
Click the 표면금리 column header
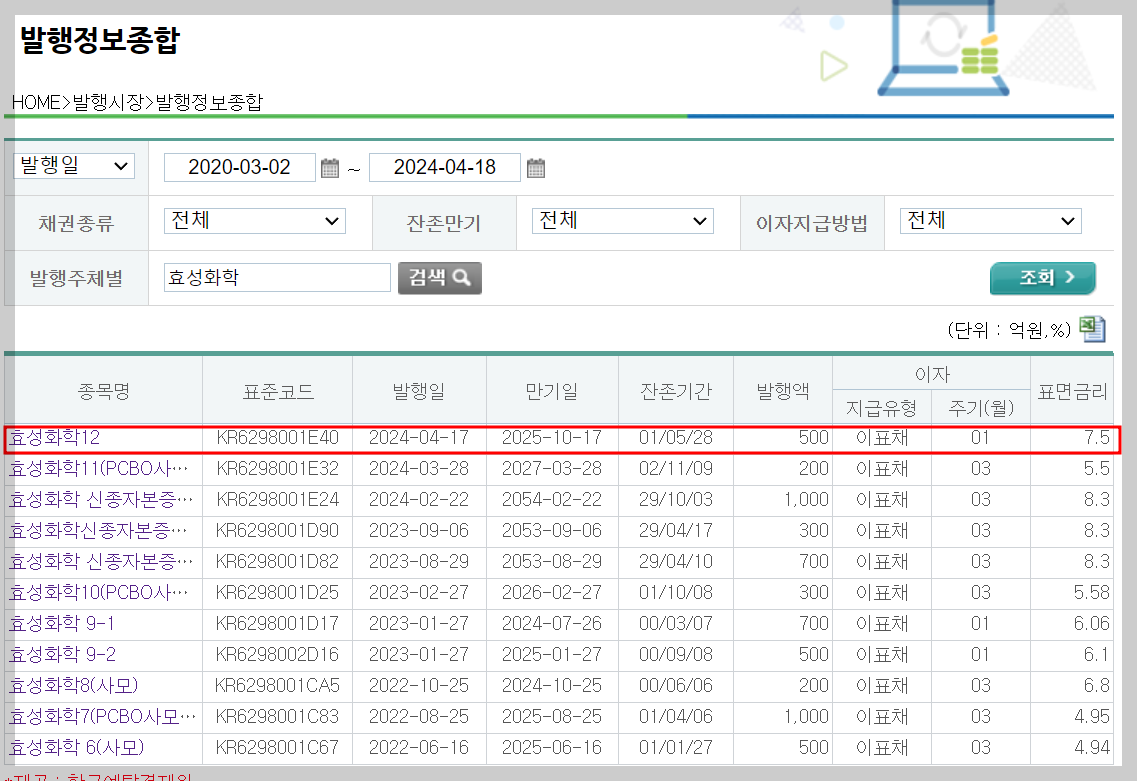pyautogui.click(x=1072, y=392)
